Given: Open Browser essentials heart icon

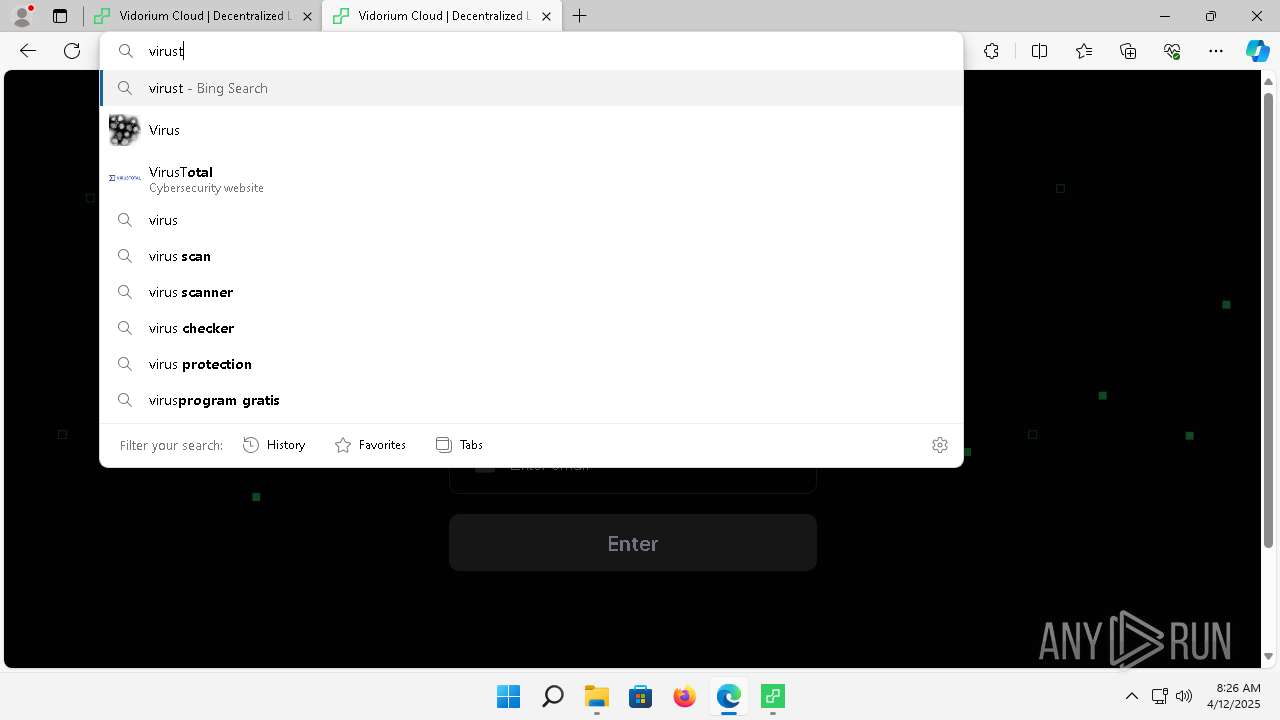Looking at the screenshot, I should click(x=1172, y=51).
